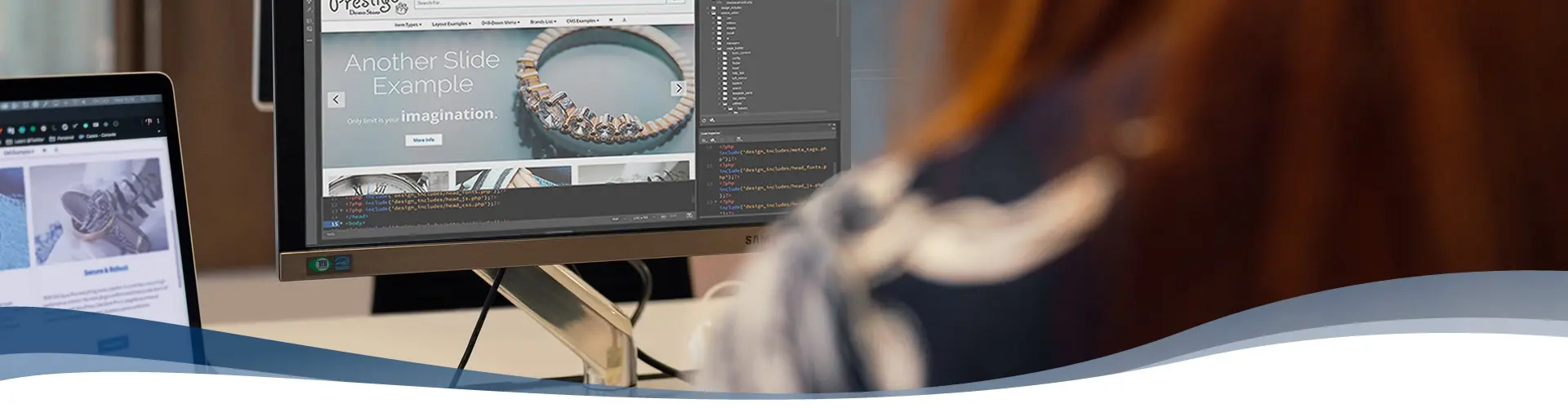Open the Layout Examples dropdown menu
The image size is (1568, 408).
click(451, 24)
